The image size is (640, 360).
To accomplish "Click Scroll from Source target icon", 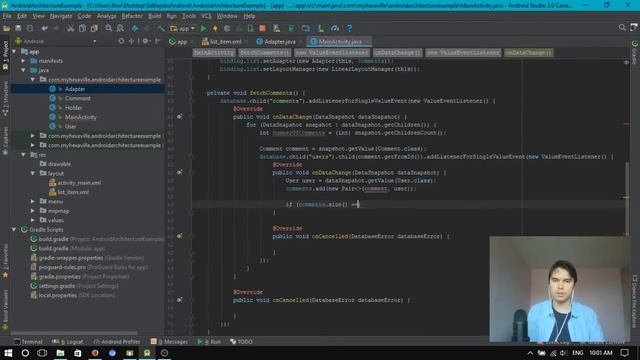I will tap(121, 41).
